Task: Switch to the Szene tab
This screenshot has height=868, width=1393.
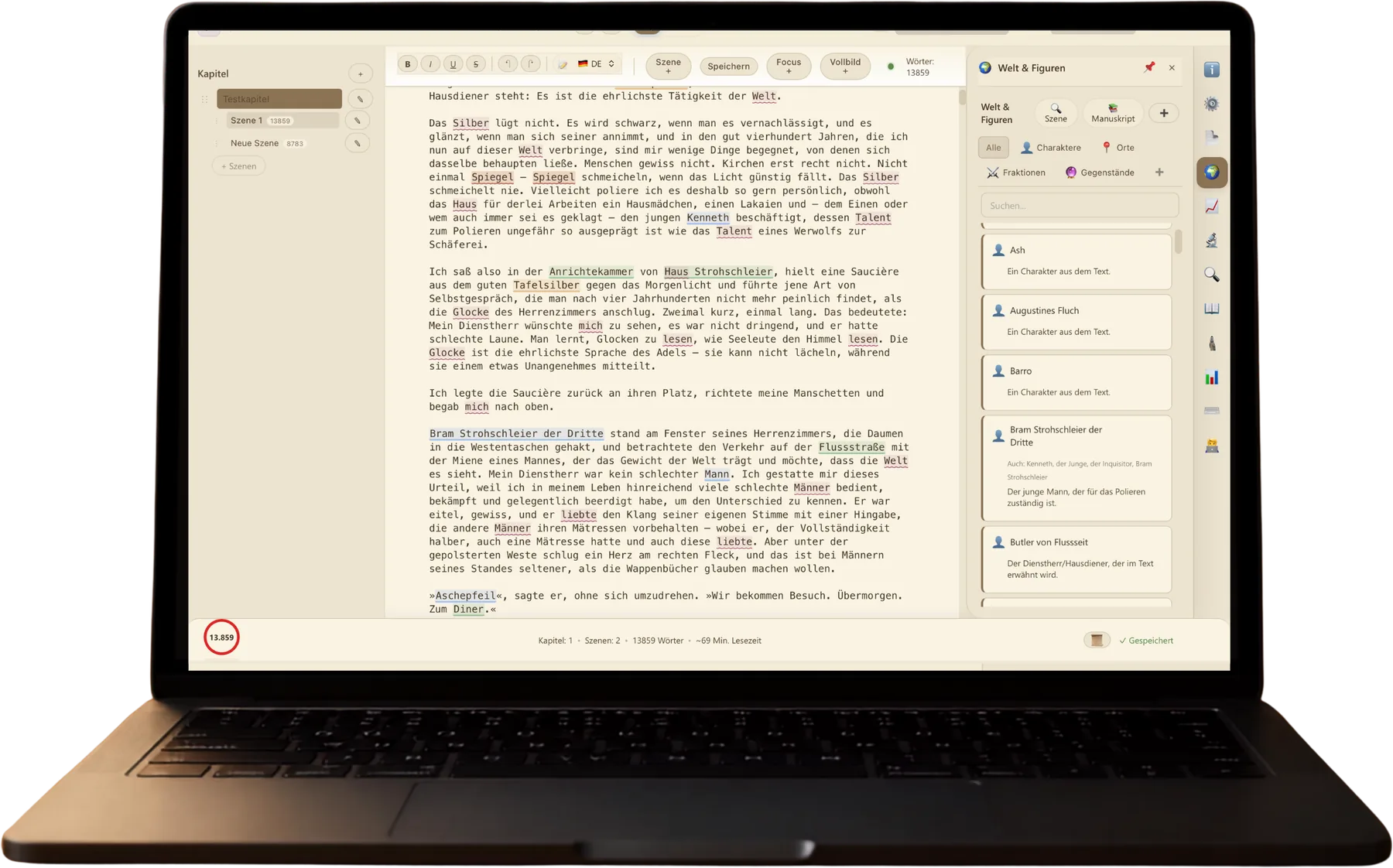Action: 1056,113
